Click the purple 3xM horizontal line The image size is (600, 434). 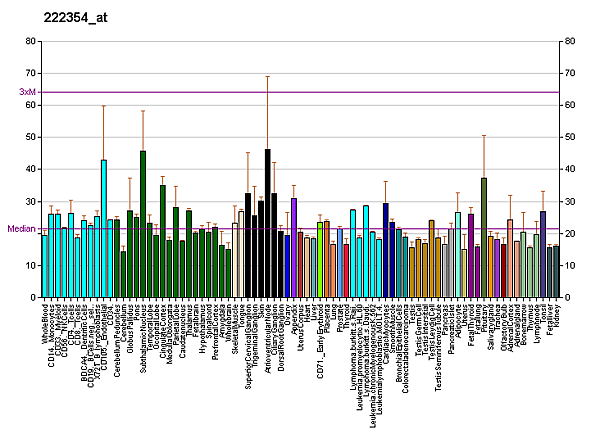click(x=300, y=92)
